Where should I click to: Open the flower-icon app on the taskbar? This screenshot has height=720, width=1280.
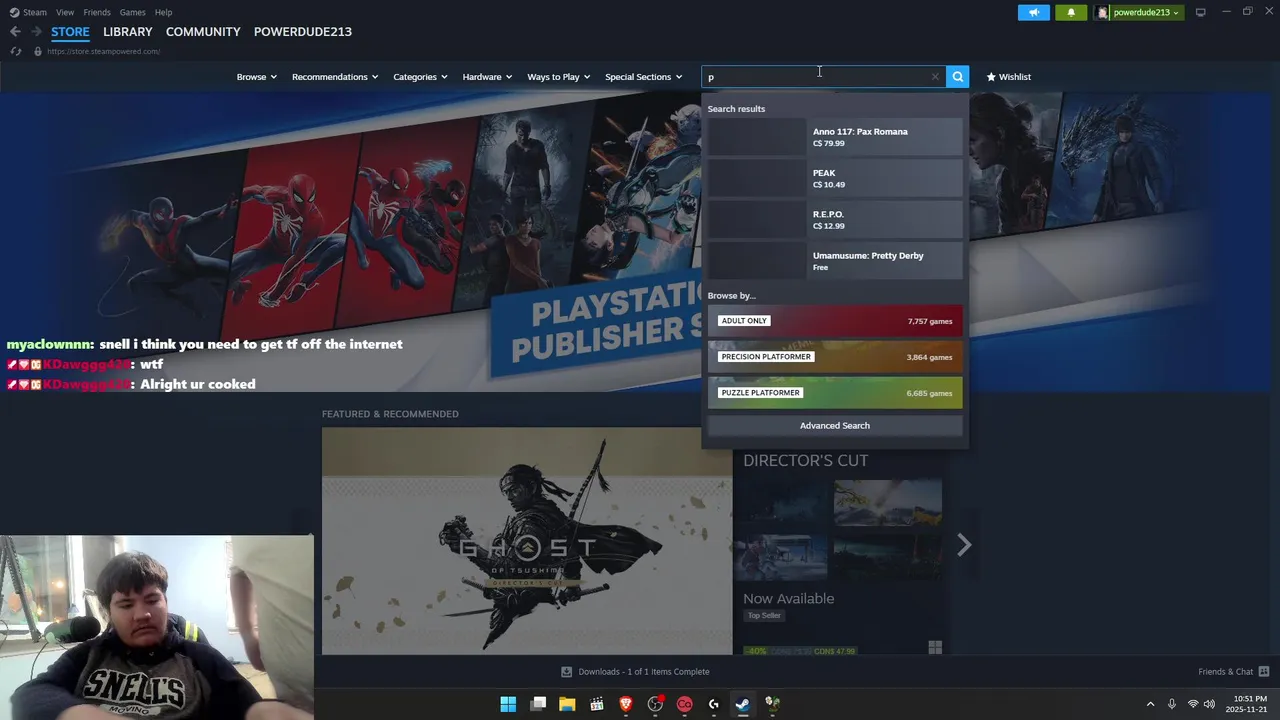coord(772,704)
